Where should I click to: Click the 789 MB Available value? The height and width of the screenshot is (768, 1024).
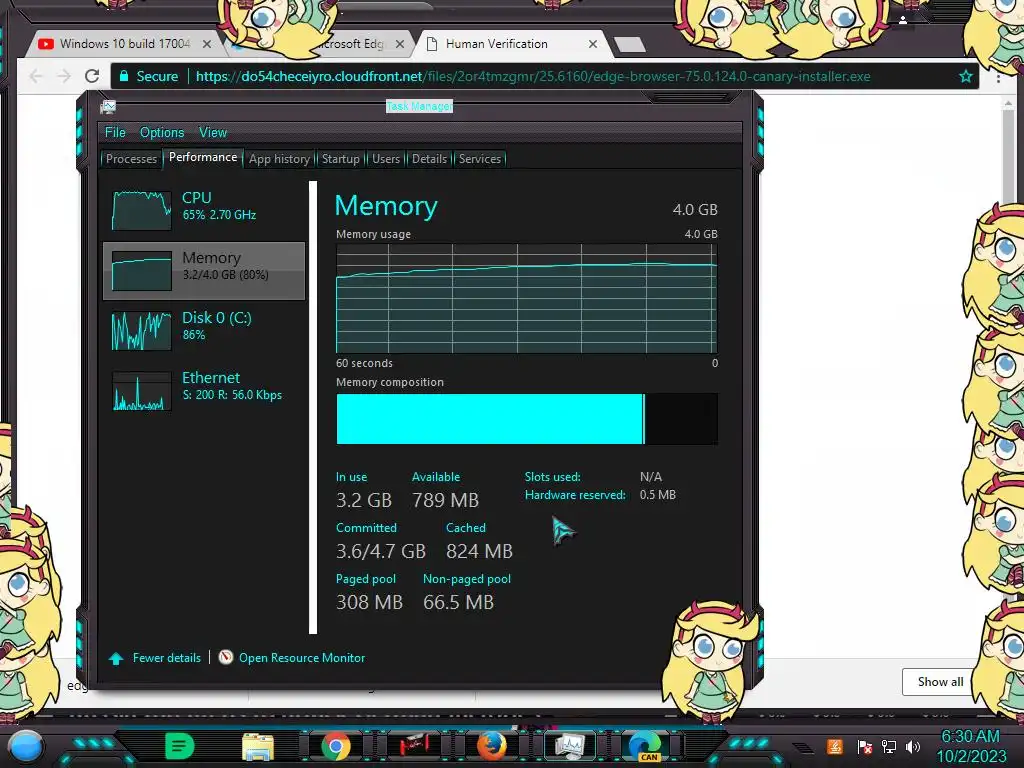pos(445,500)
